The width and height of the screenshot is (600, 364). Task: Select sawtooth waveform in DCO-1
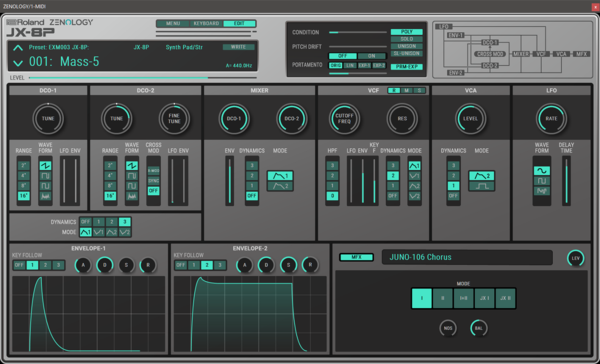pyautogui.click(x=45, y=166)
